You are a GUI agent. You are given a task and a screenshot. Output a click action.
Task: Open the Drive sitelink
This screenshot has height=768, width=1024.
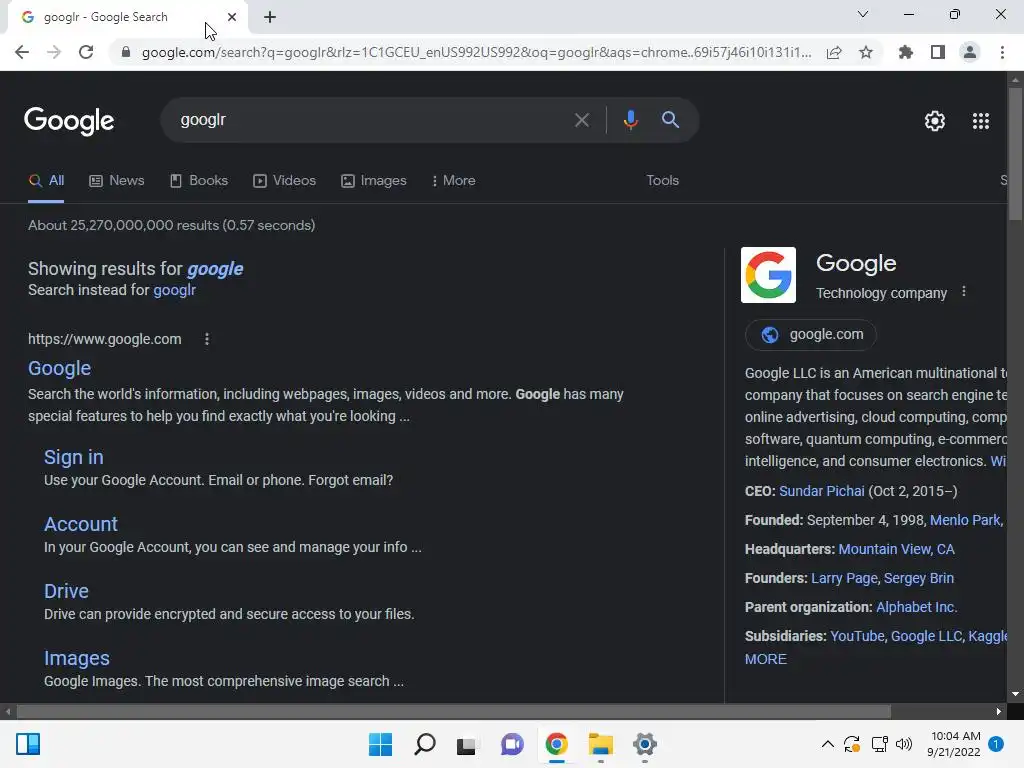66,591
